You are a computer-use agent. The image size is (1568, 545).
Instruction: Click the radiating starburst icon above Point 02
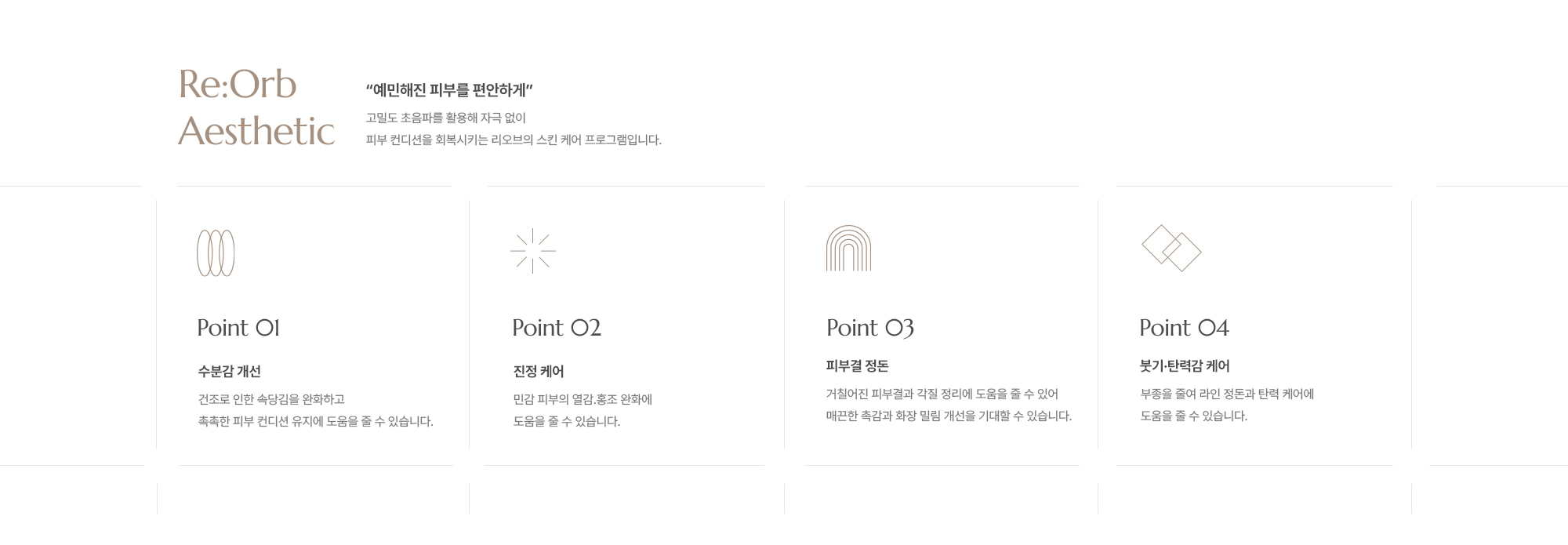tap(533, 251)
